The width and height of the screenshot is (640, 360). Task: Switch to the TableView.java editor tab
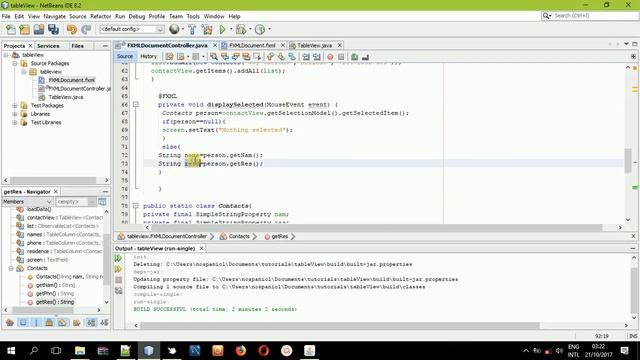tap(314, 45)
